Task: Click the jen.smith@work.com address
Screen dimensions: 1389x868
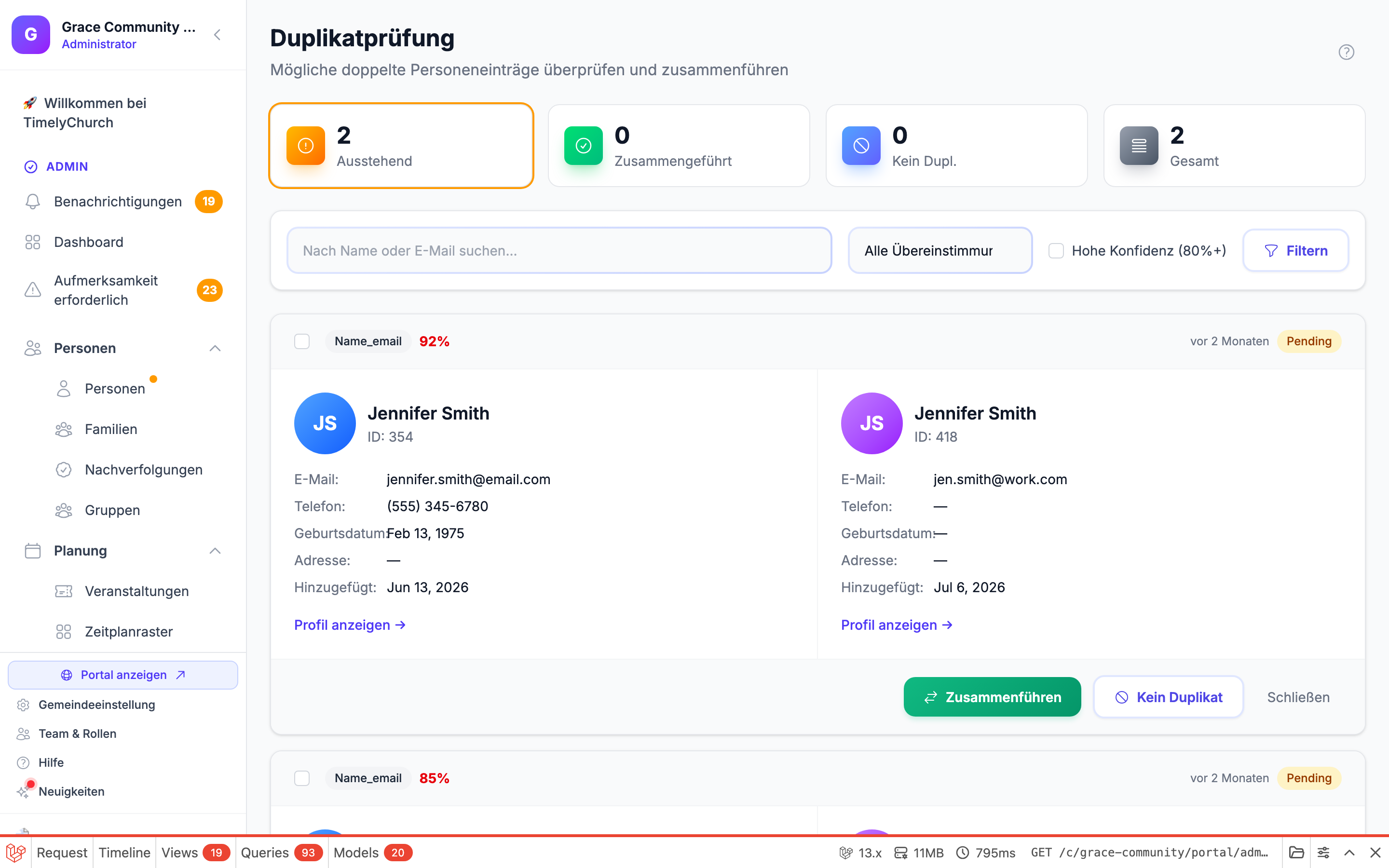Action: pos(1000,479)
